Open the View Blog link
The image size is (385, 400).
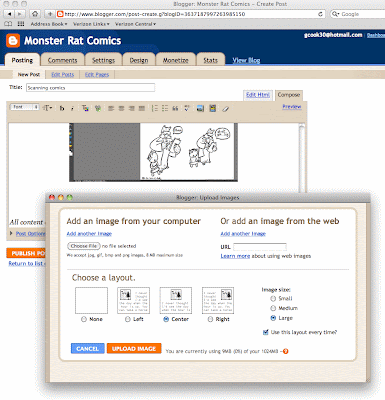point(246,60)
